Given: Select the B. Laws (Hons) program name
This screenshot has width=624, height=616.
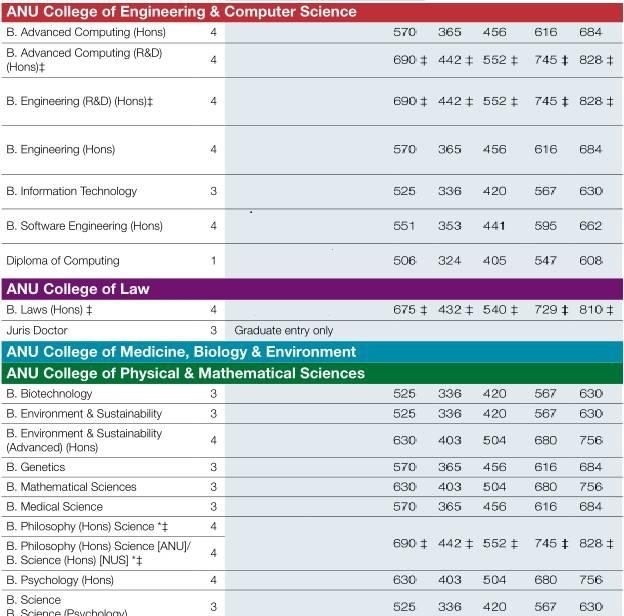Looking at the screenshot, I should [49, 310].
